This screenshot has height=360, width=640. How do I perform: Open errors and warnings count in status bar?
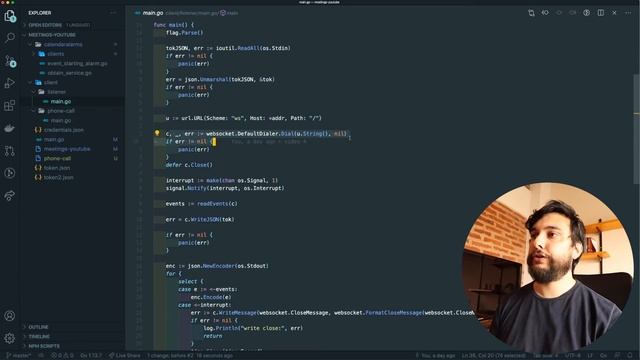tap(62, 356)
